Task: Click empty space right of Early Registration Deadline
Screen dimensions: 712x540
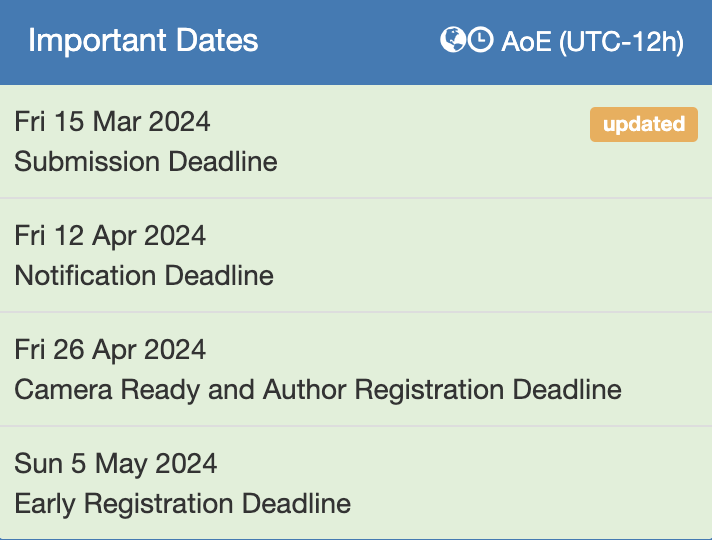Action: pos(530,503)
